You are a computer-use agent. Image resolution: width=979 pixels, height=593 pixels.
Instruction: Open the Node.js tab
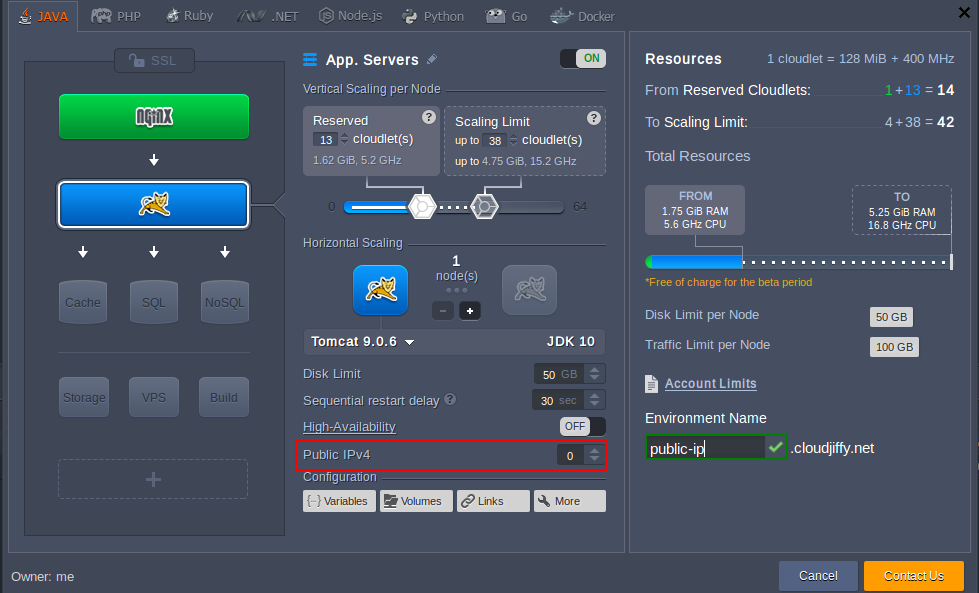[x=350, y=16]
